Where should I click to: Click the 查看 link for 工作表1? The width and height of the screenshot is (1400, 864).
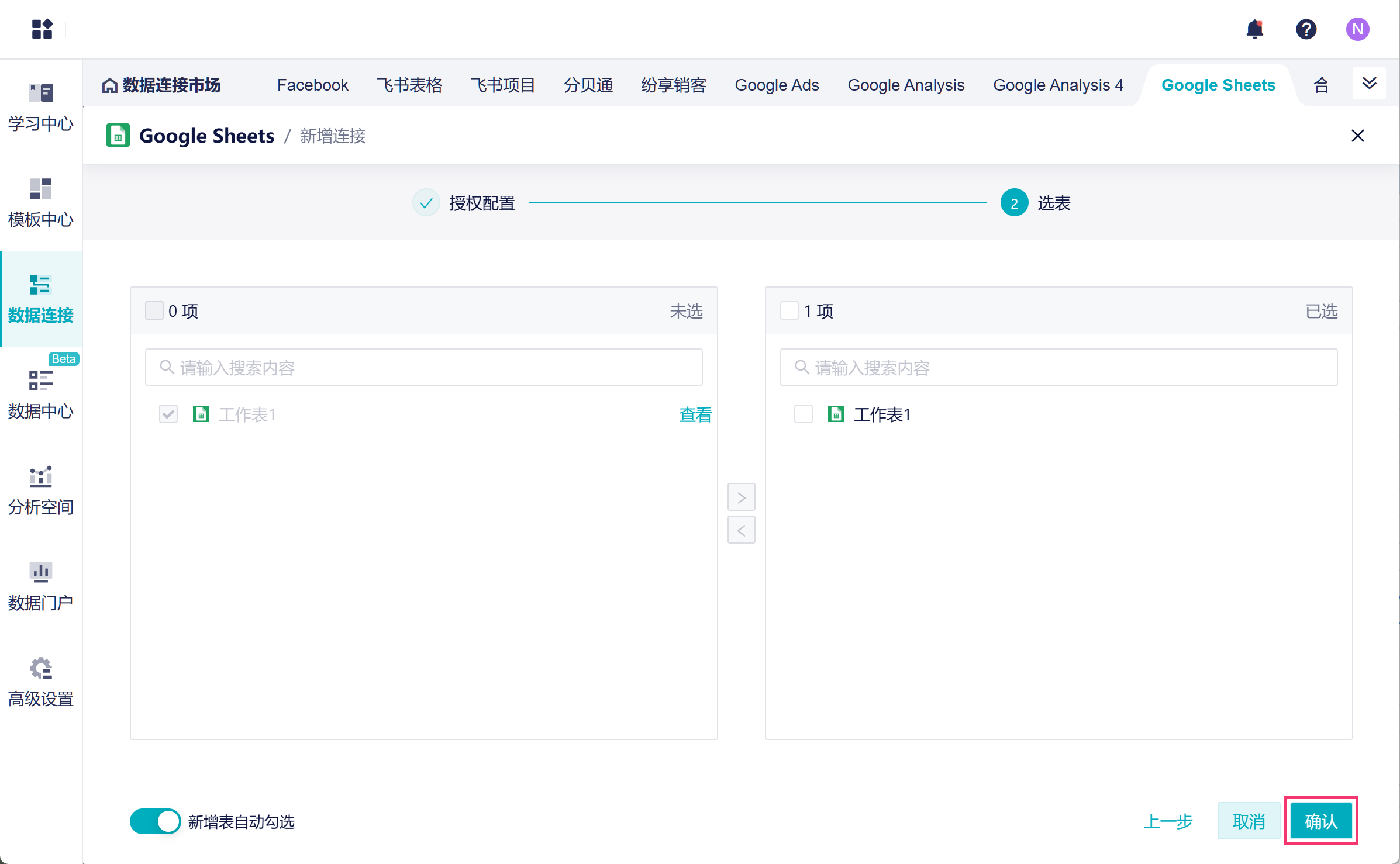tap(695, 414)
